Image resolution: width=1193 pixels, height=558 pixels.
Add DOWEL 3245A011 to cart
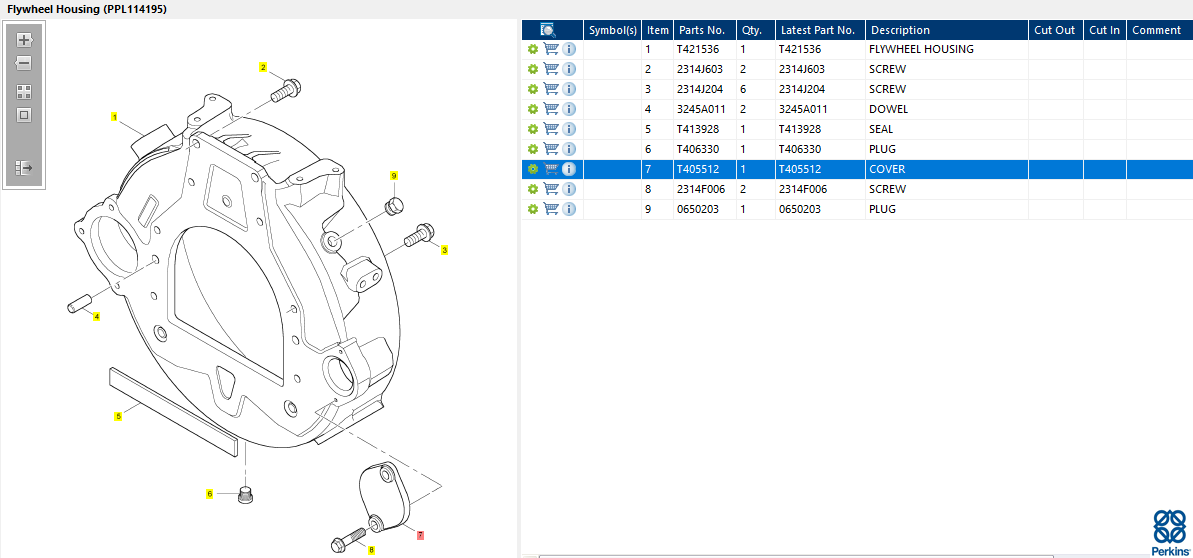551,109
